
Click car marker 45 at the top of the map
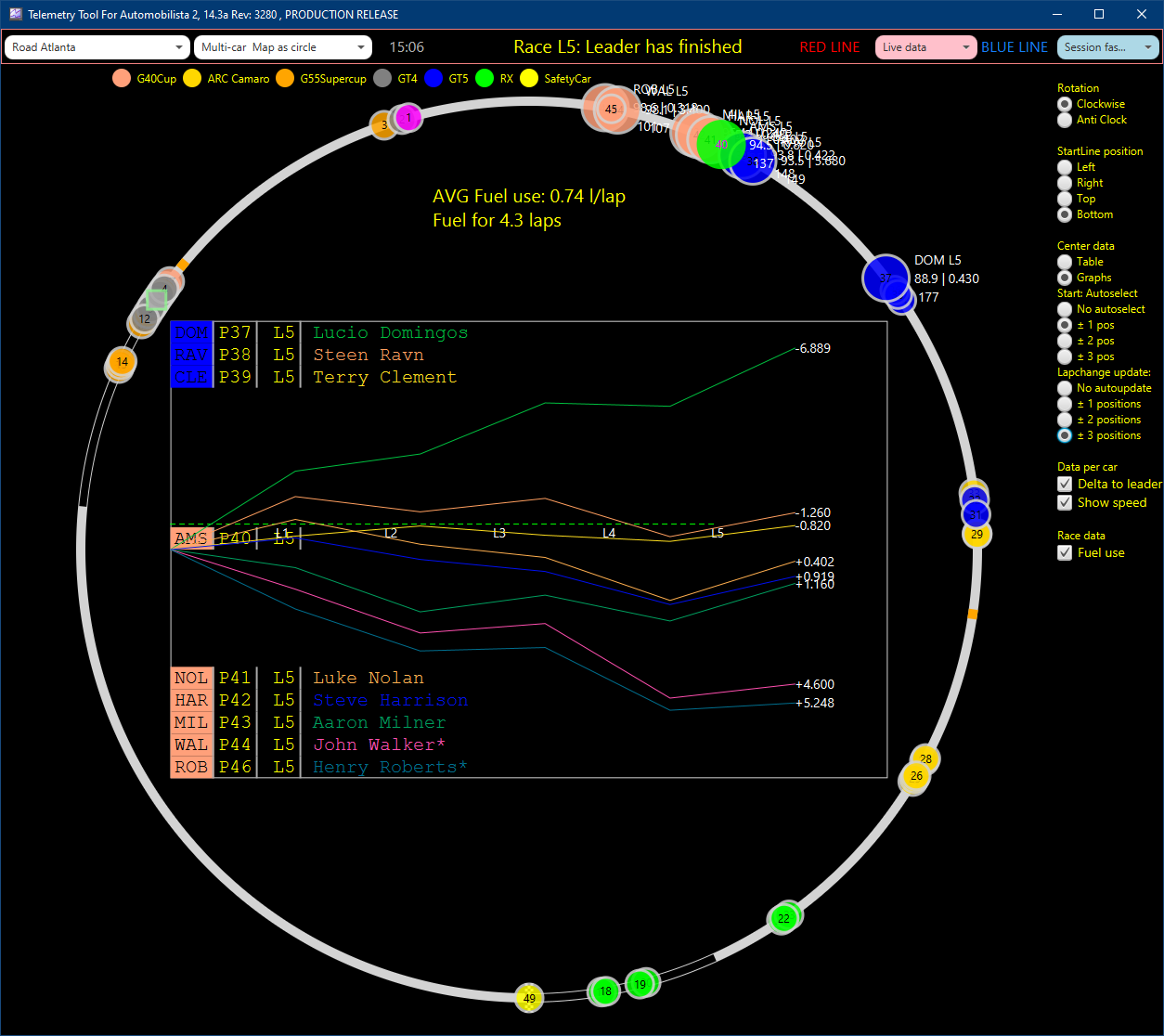611,109
